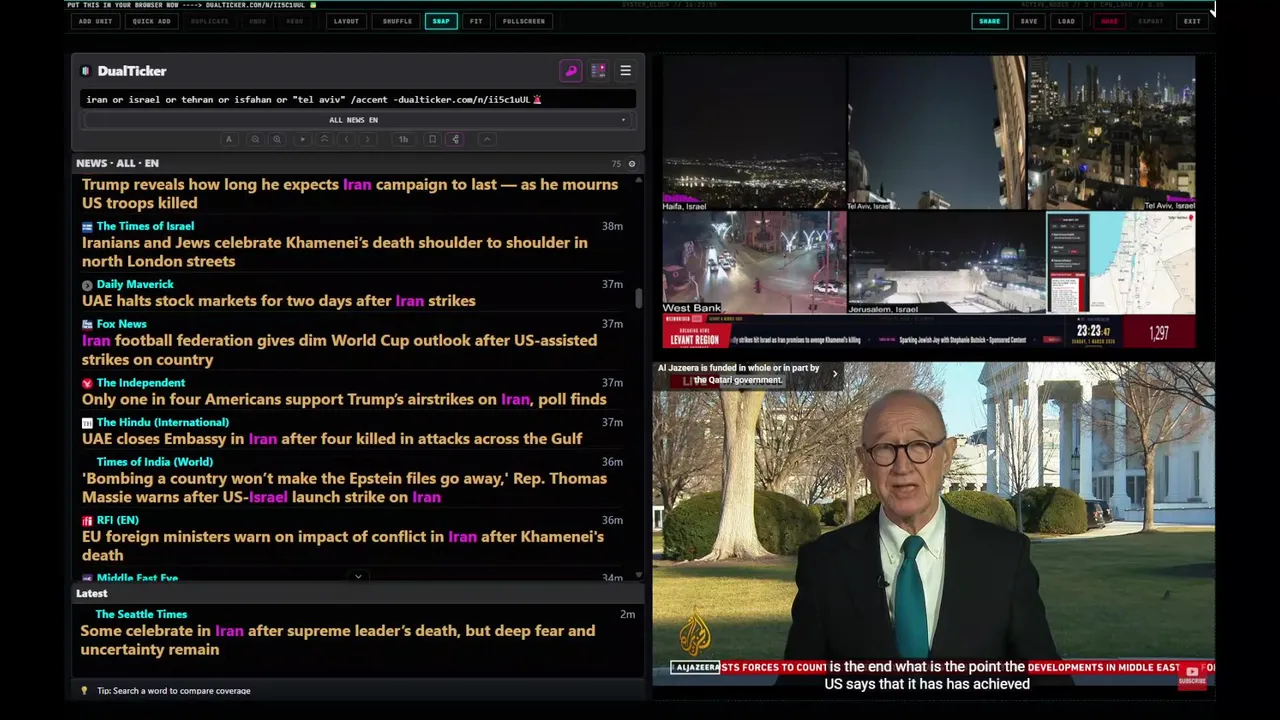Expand the Al Jazeera funding notice arrow
The width and height of the screenshot is (1280, 720).
coord(835,374)
